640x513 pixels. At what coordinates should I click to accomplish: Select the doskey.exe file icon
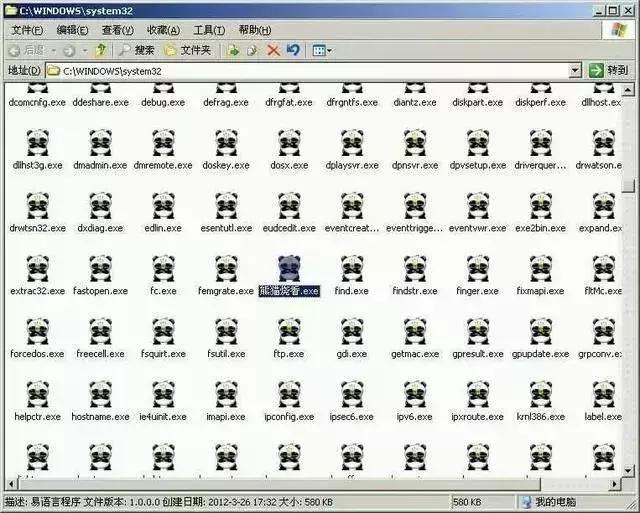click(226, 142)
